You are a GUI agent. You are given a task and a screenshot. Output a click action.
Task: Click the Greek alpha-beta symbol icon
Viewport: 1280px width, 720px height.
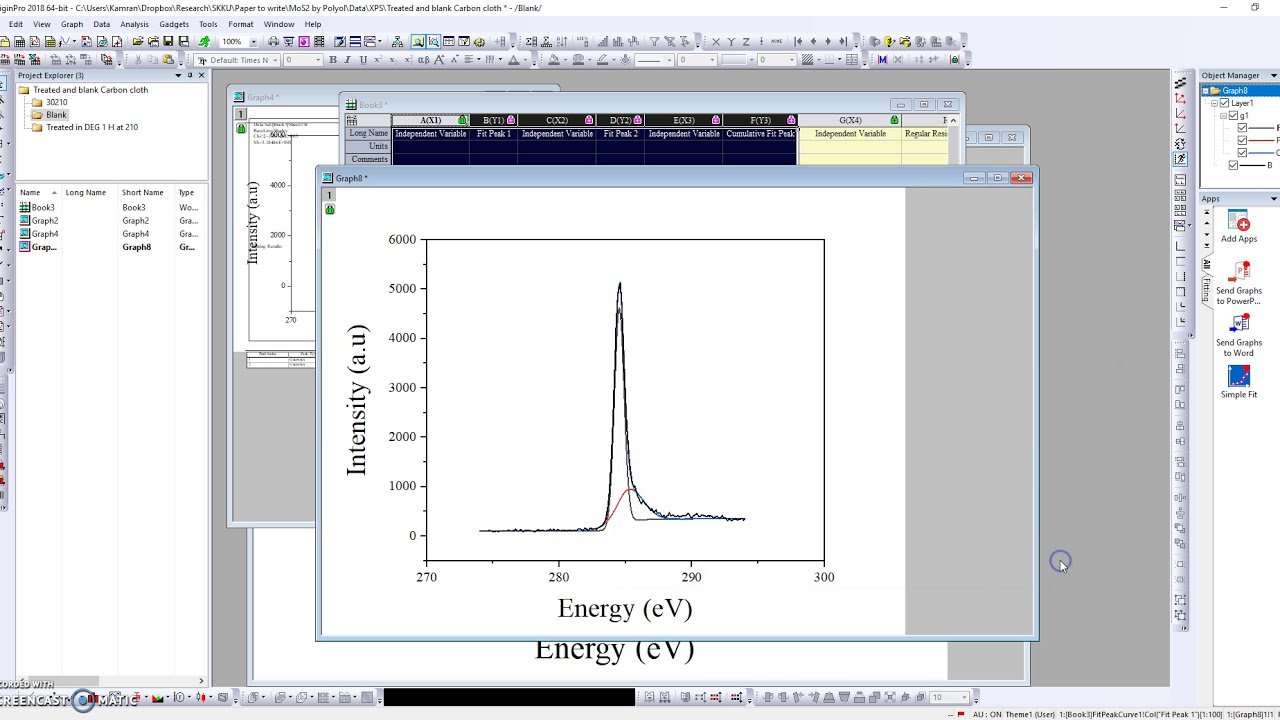(x=423, y=60)
